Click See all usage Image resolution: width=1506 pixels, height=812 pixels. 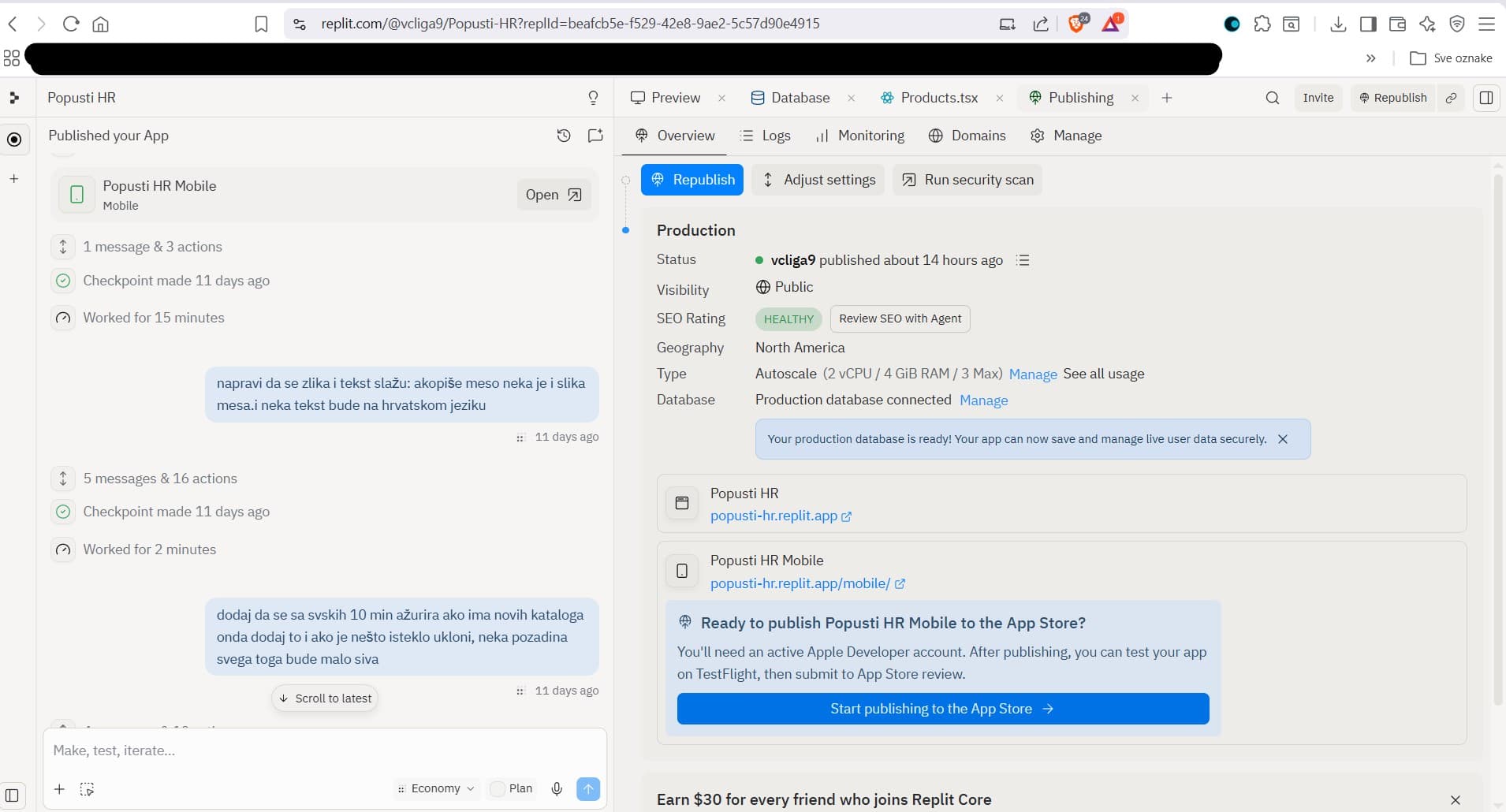coord(1104,374)
